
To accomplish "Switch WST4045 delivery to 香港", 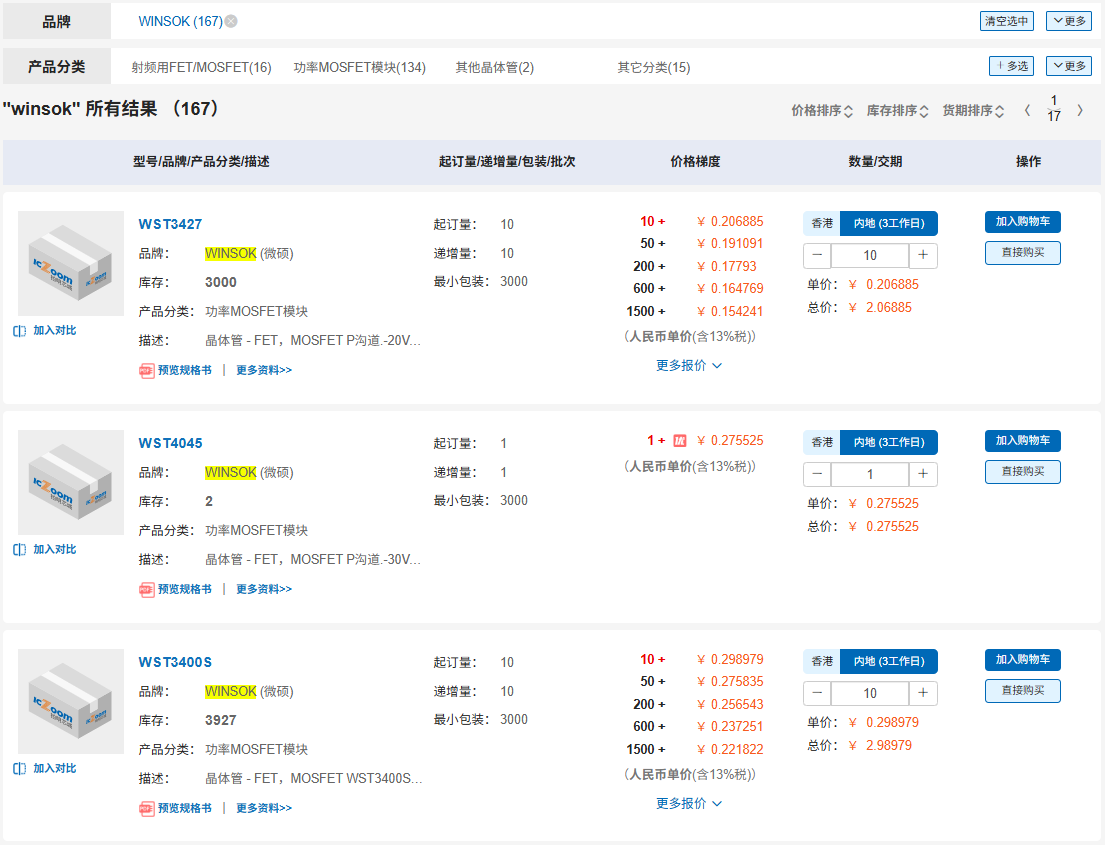I will (822, 443).
